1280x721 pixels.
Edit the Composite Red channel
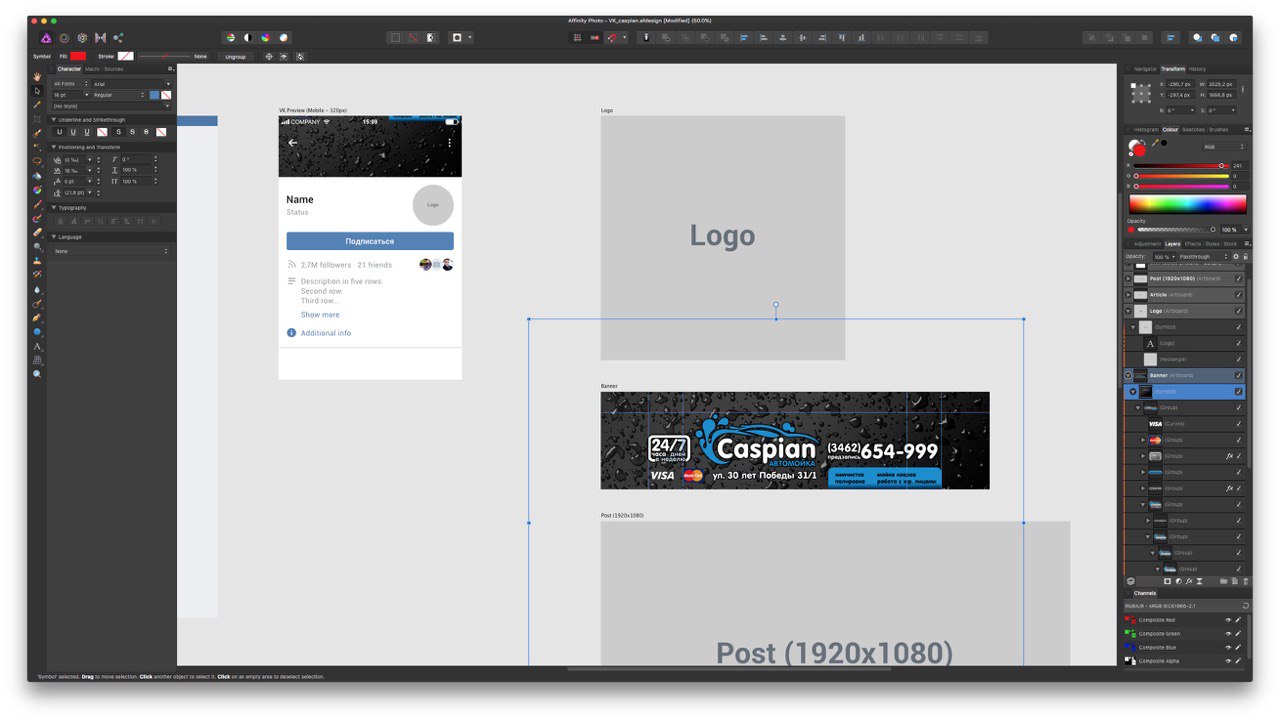[x=1238, y=620]
